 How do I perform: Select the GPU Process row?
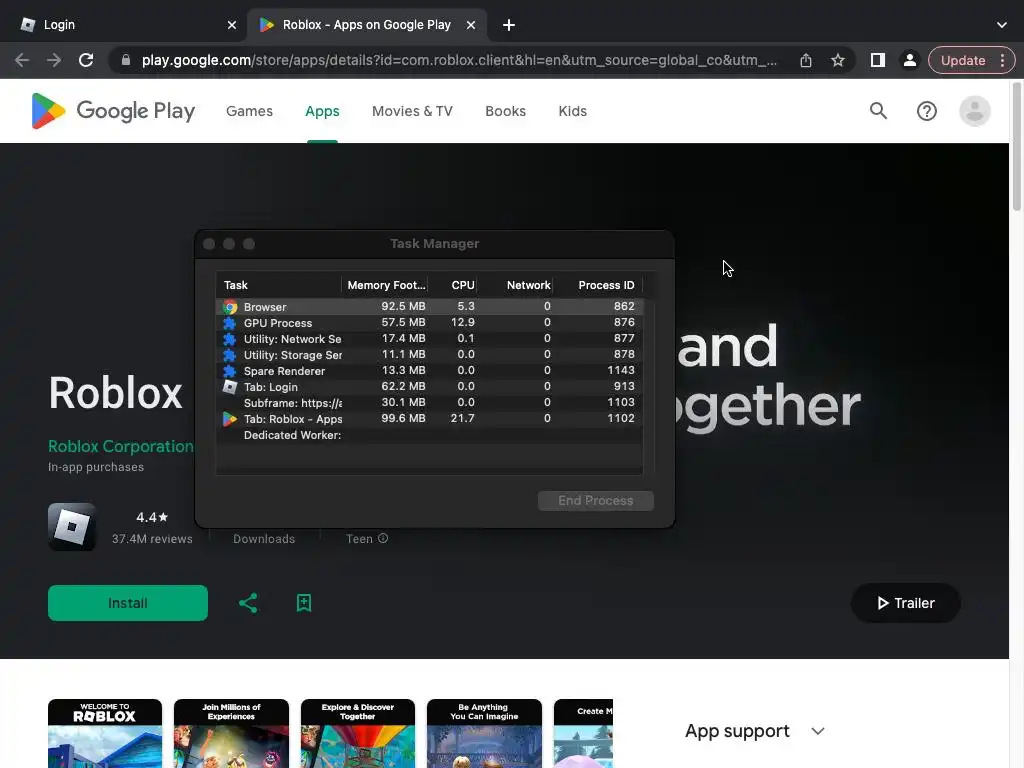[x=429, y=323]
